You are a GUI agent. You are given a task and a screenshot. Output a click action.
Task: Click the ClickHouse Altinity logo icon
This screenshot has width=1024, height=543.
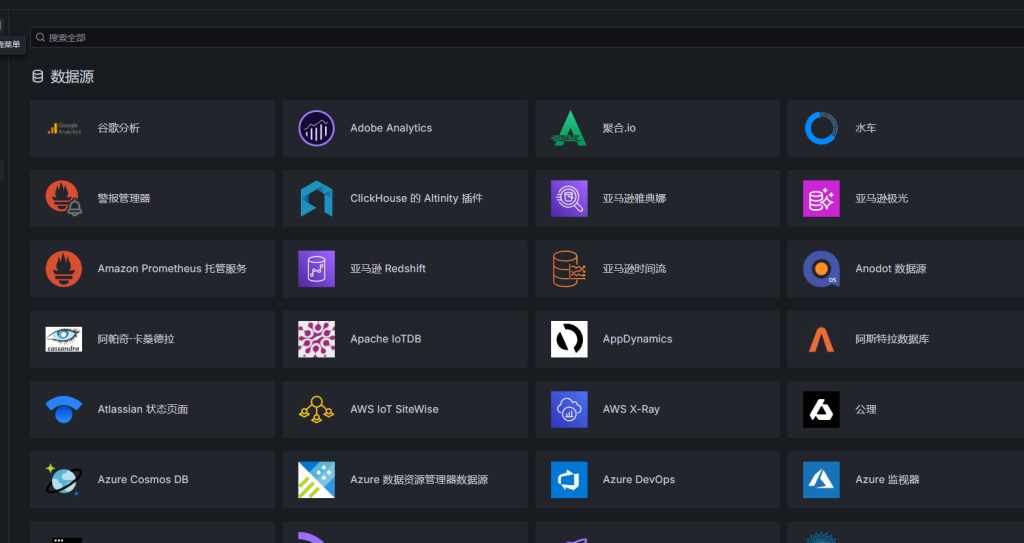click(317, 199)
